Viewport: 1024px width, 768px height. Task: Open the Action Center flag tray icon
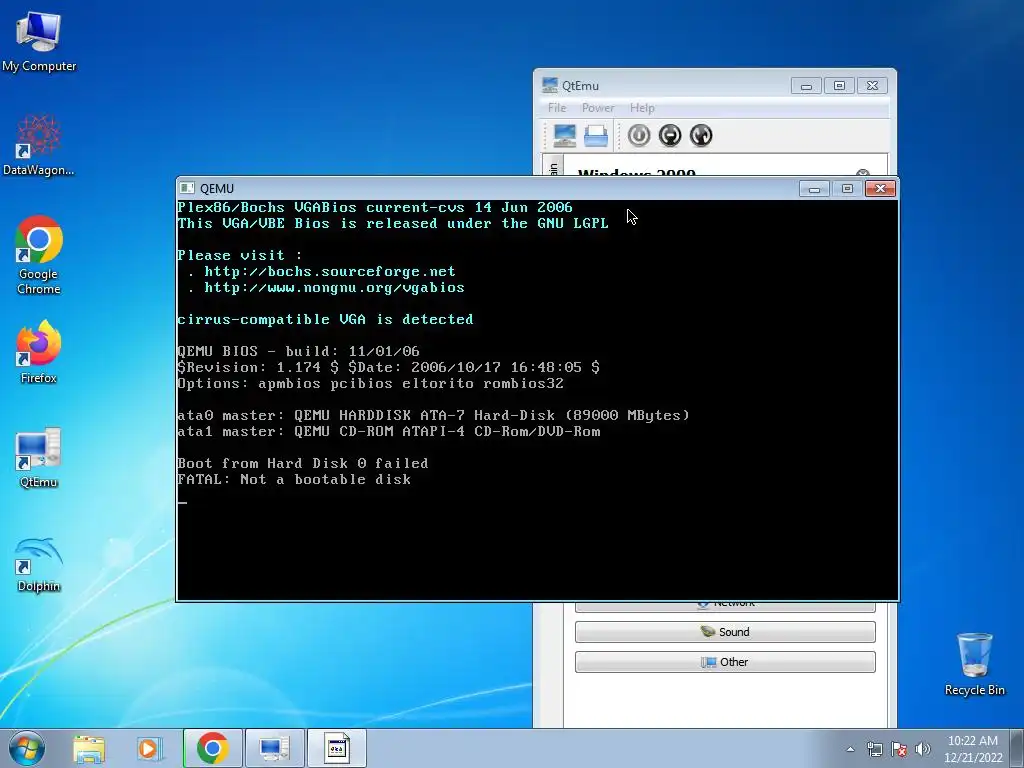[x=899, y=749]
